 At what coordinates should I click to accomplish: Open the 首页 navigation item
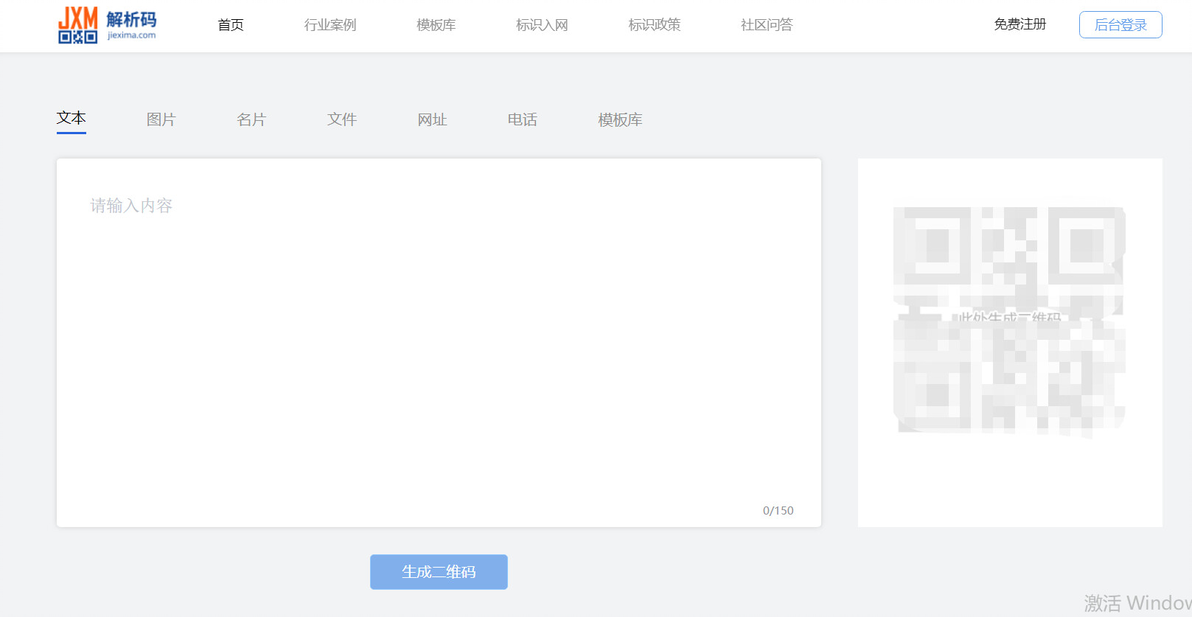(230, 25)
